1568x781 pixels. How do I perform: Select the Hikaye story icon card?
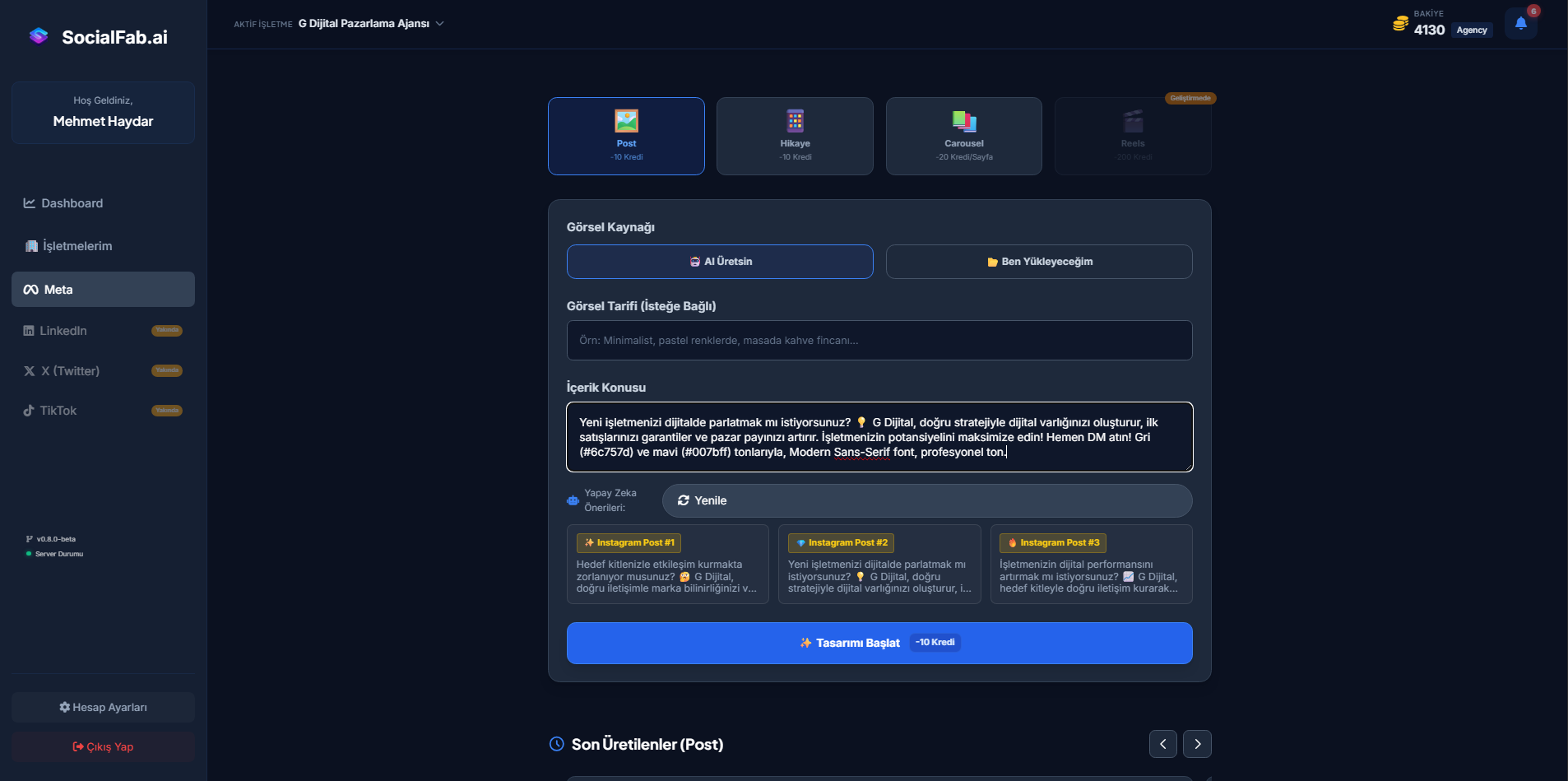[x=795, y=122]
